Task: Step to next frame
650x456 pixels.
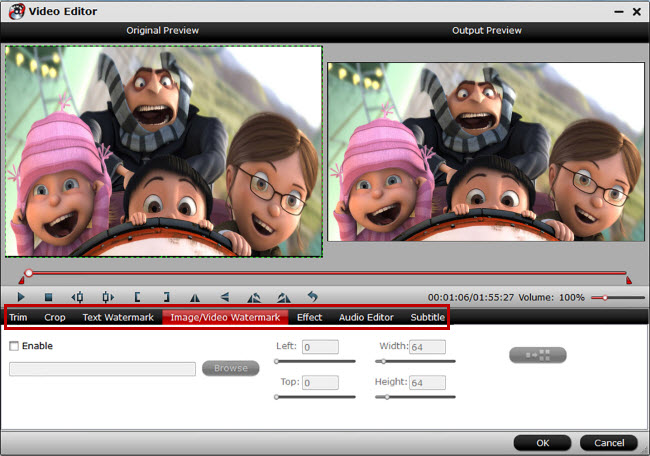Action: point(108,297)
